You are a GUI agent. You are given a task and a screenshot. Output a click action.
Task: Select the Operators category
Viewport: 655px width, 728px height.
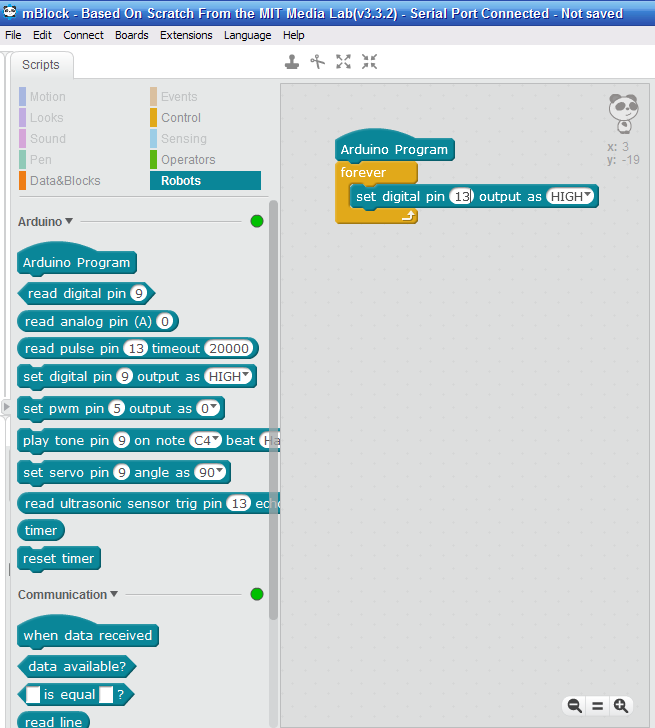pyautogui.click(x=183, y=160)
